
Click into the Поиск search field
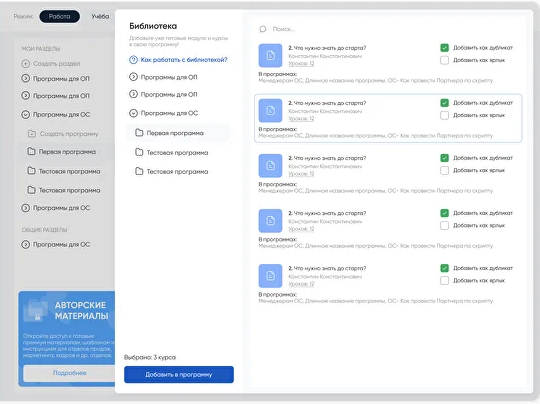click(x=389, y=29)
